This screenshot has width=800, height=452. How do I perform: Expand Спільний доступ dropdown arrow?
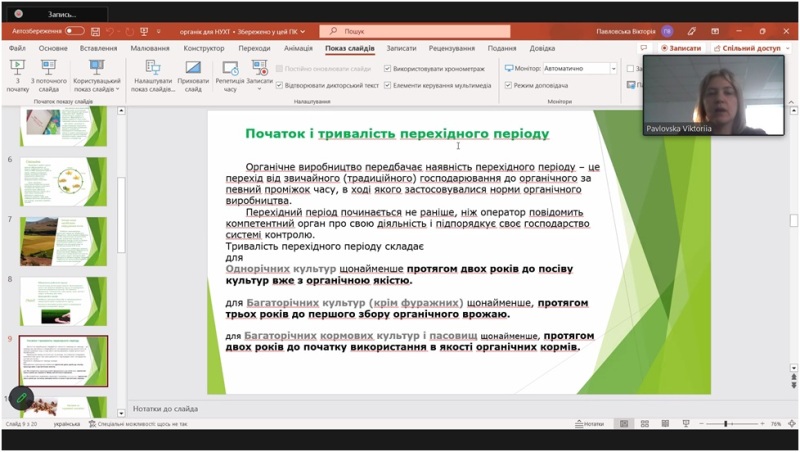(x=788, y=48)
